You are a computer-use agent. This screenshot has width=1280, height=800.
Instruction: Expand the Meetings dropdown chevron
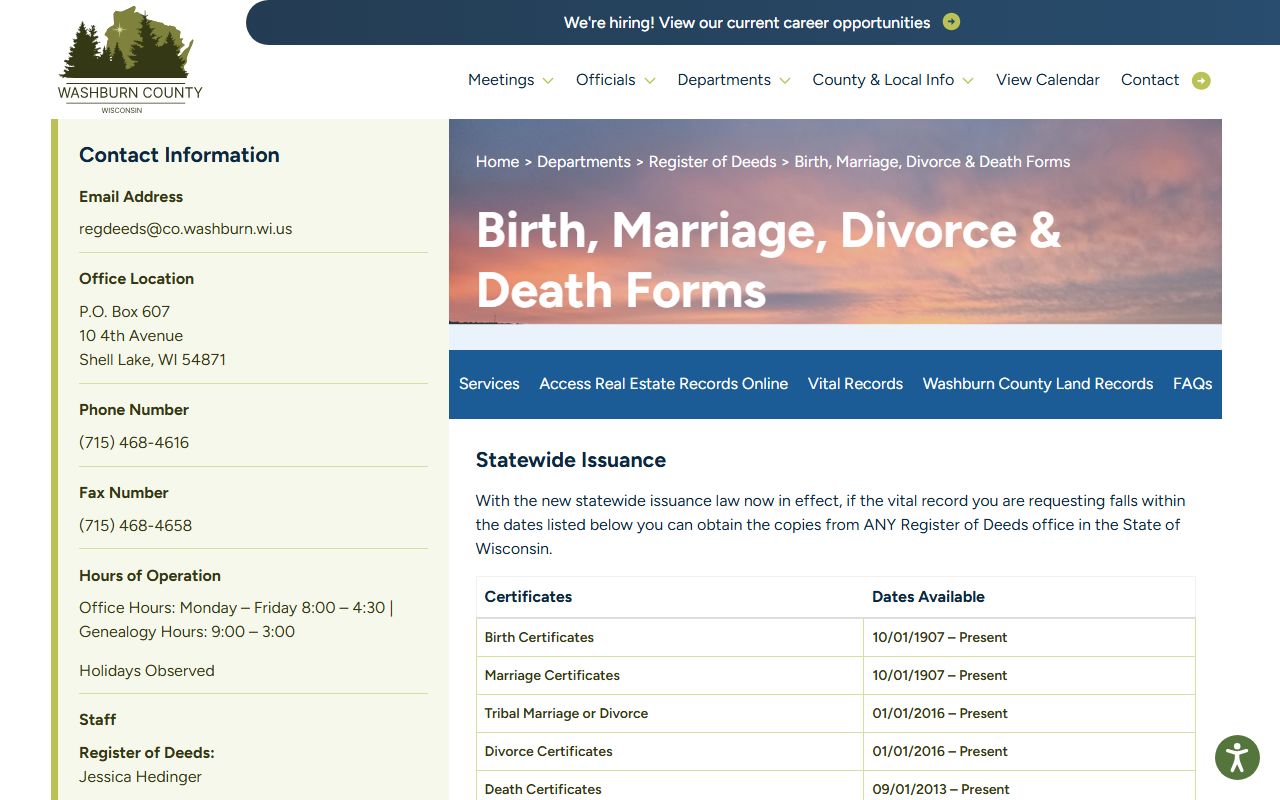(x=548, y=81)
